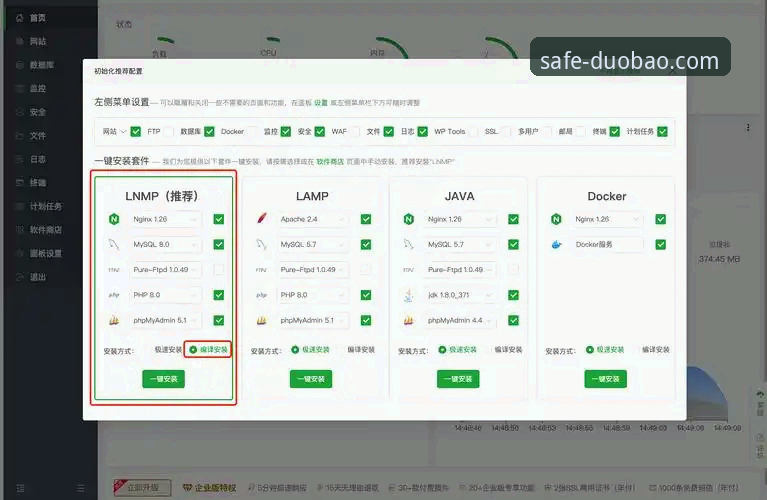This screenshot has width=767, height=500.
Task: Open PHP 8.0 version dropdown in LNMP
Action: coord(165,295)
